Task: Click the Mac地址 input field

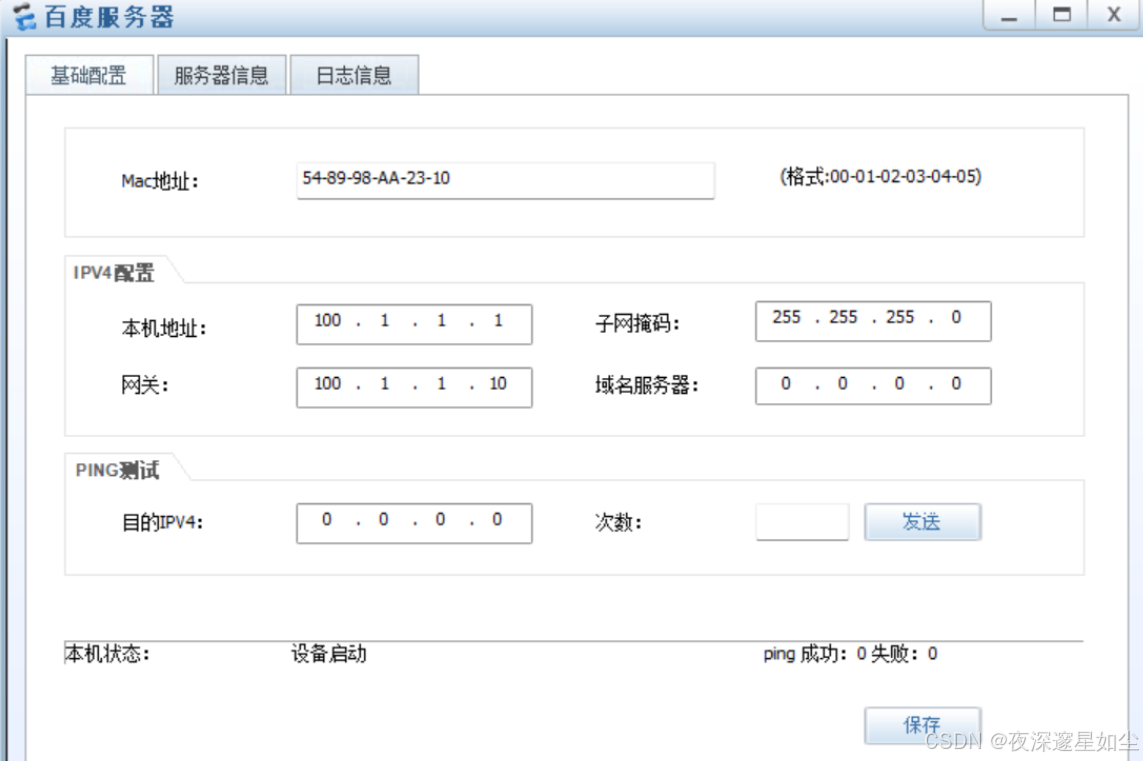Action: point(505,179)
